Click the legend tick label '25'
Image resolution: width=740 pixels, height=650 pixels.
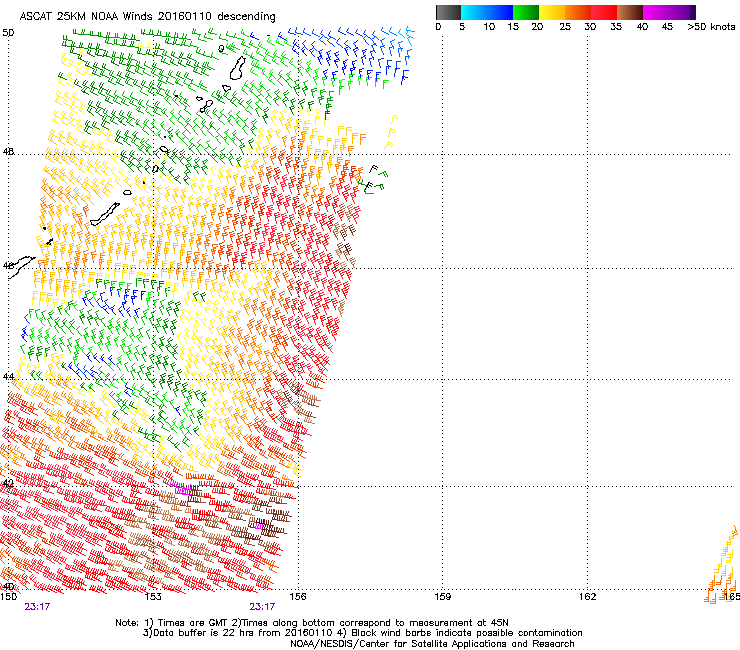565,27
